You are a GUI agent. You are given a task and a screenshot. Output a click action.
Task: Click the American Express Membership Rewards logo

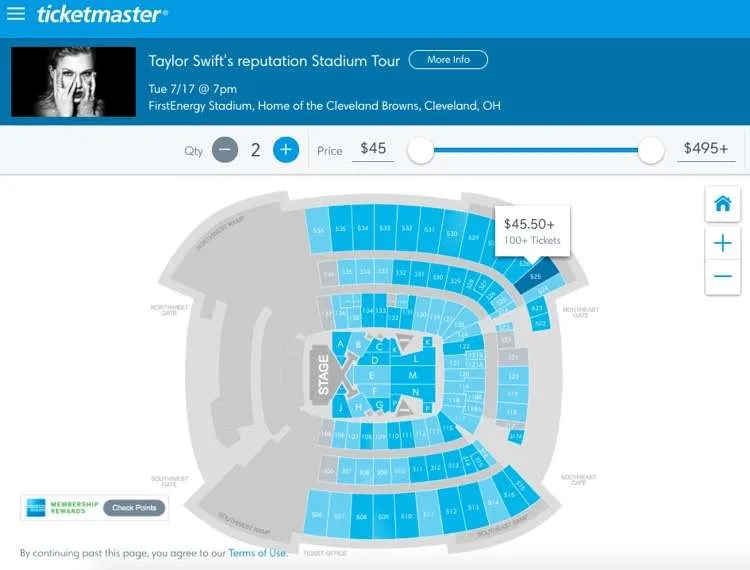[x=63, y=507]
